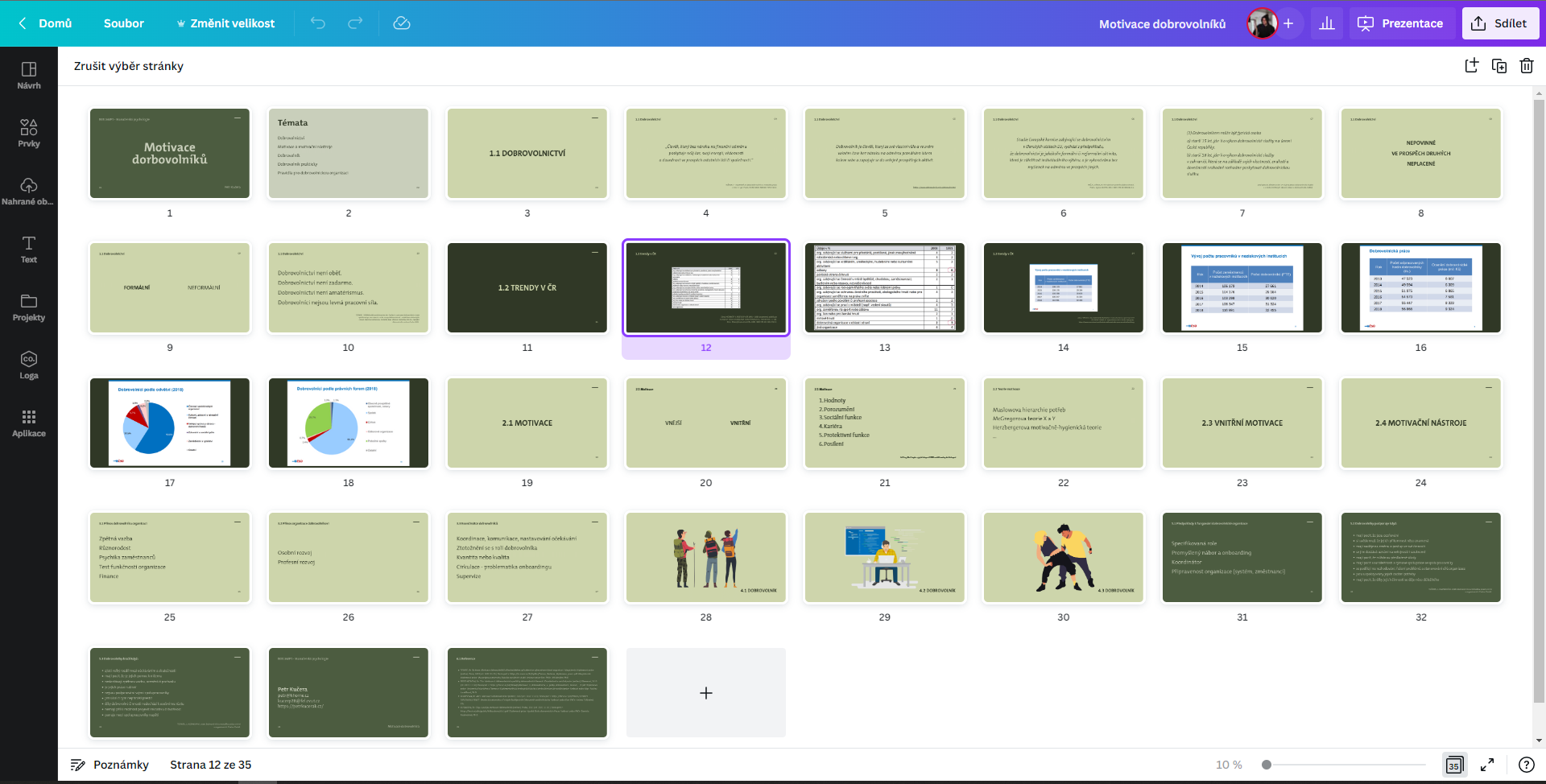
Task: Click the undo icon in the toolbar
Action: tap(318, 23)
